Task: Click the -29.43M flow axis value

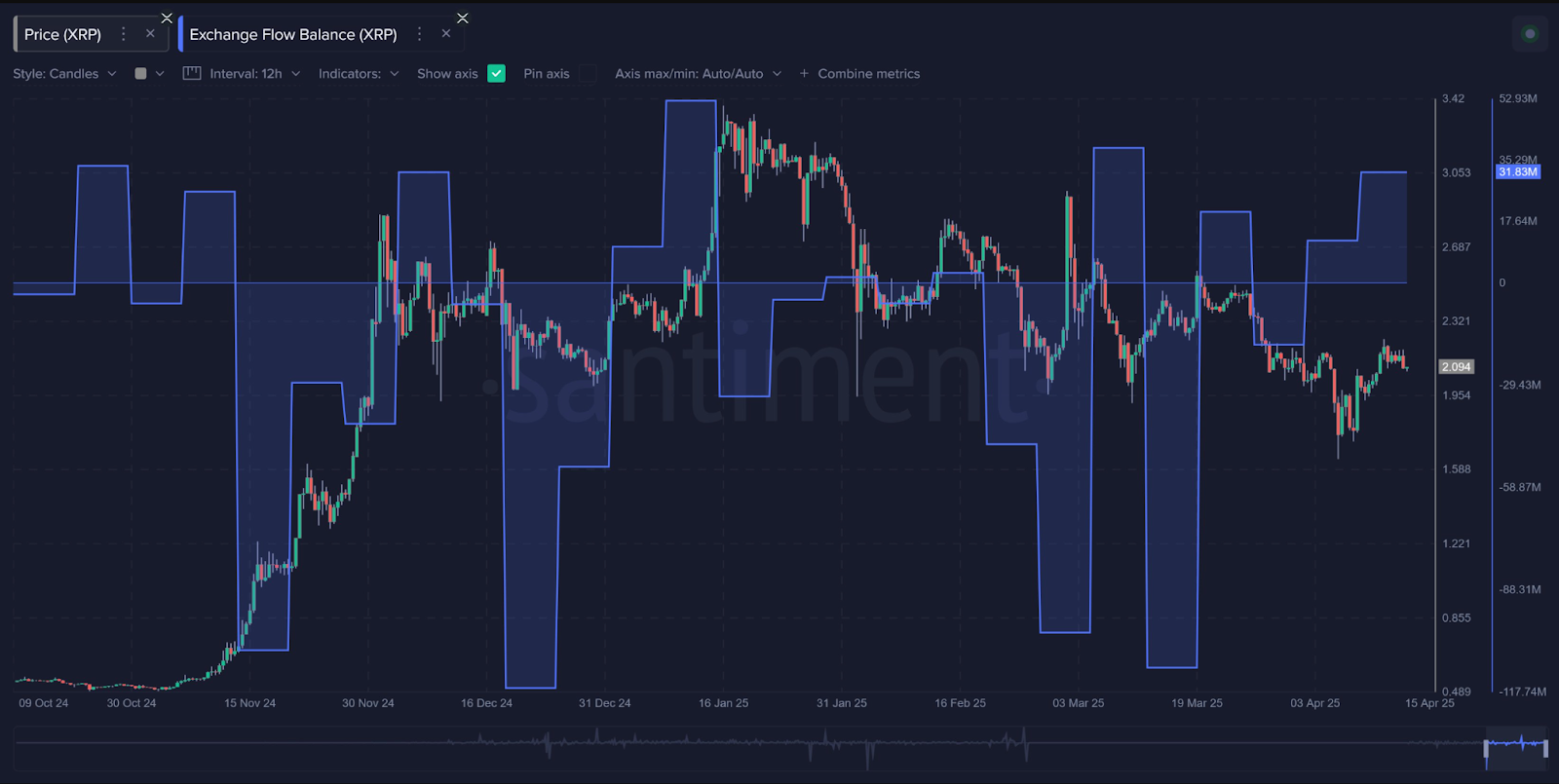Action: pos(1520,385)
